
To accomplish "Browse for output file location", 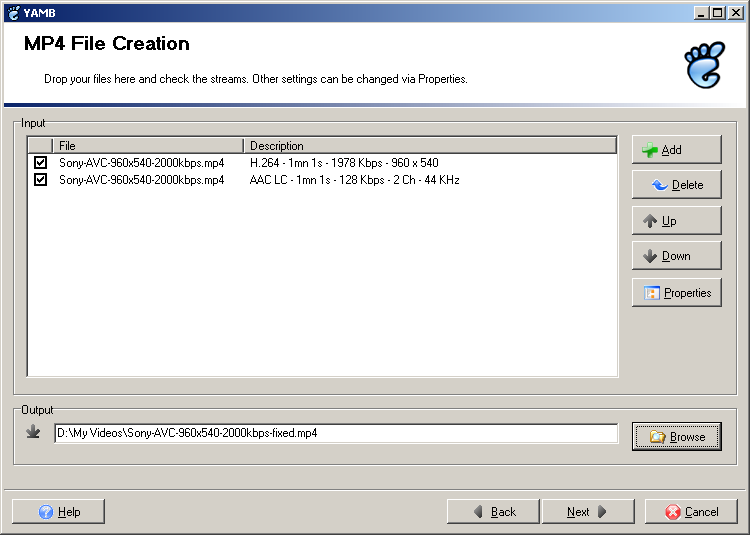I will (676, 437).
